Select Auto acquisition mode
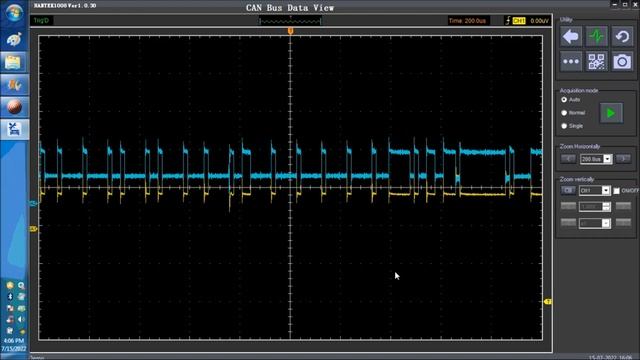This screenshot has width=640, height=360. [x=564, y=100]
